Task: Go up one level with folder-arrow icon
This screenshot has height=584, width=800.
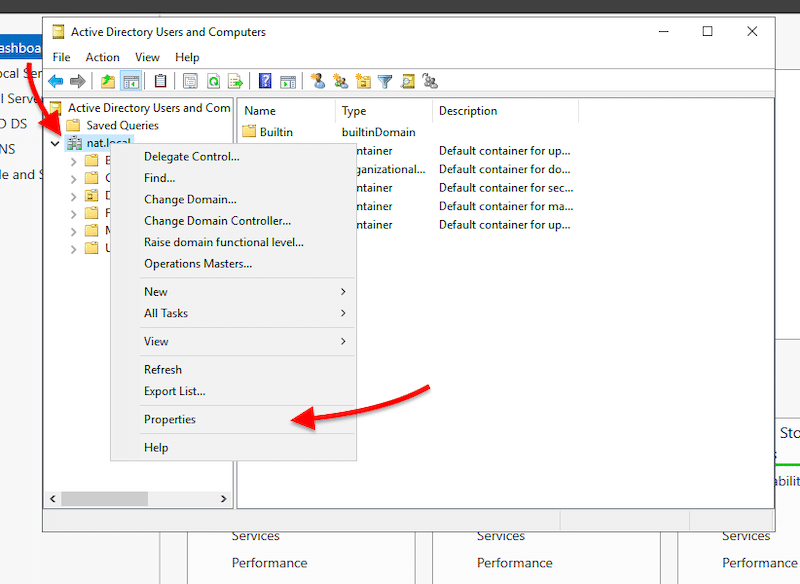Action: point(108,81)
